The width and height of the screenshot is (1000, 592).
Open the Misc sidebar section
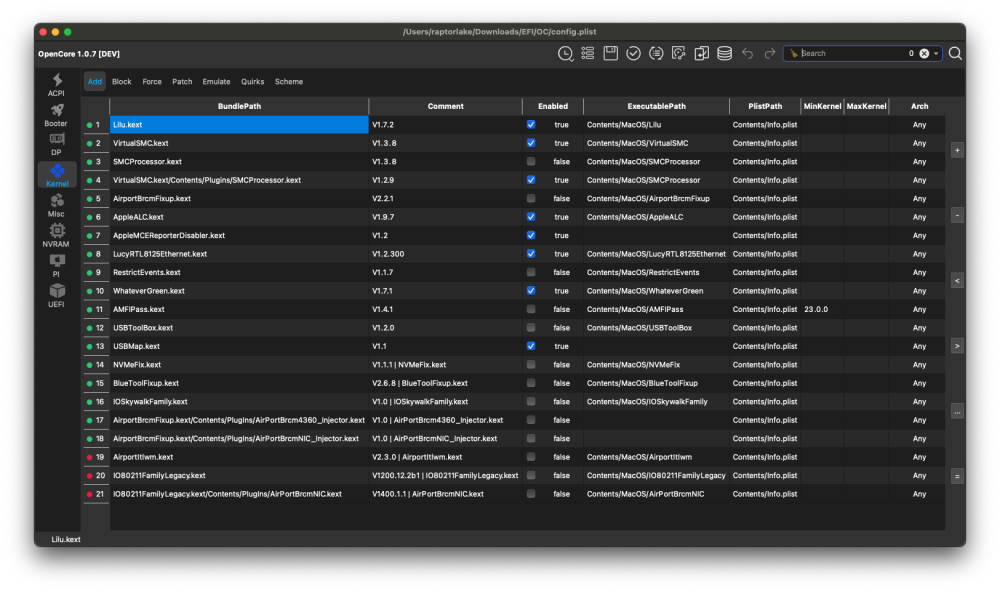(56, 205)
